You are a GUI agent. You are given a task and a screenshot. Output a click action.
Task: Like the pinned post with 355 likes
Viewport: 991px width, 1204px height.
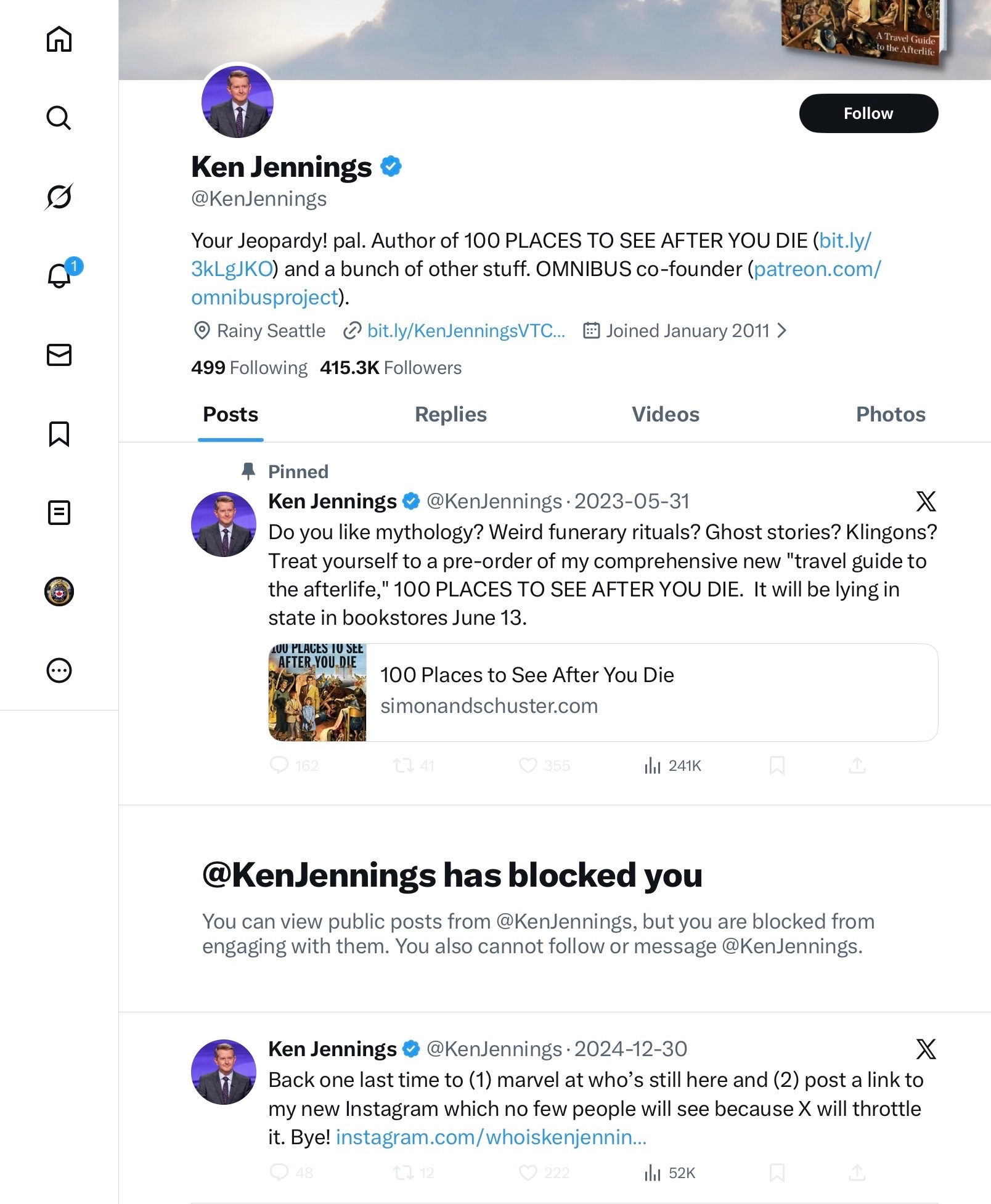(528, 766)
